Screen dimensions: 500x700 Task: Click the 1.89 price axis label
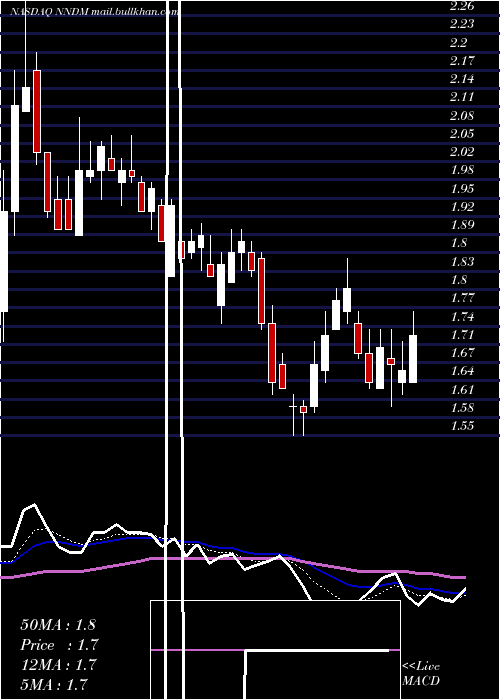tap(462, 225)
